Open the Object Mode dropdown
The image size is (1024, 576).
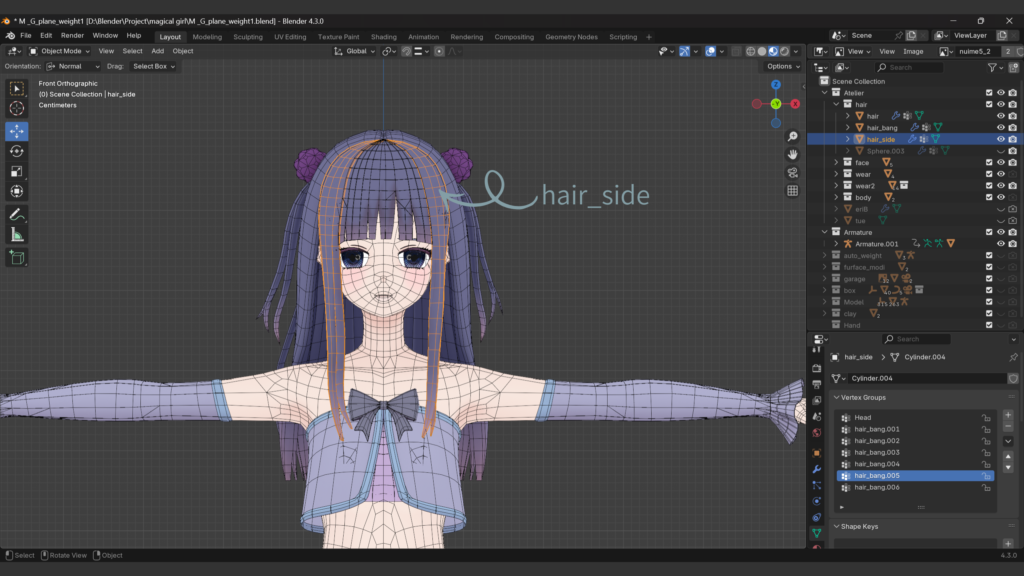(60, 50)
